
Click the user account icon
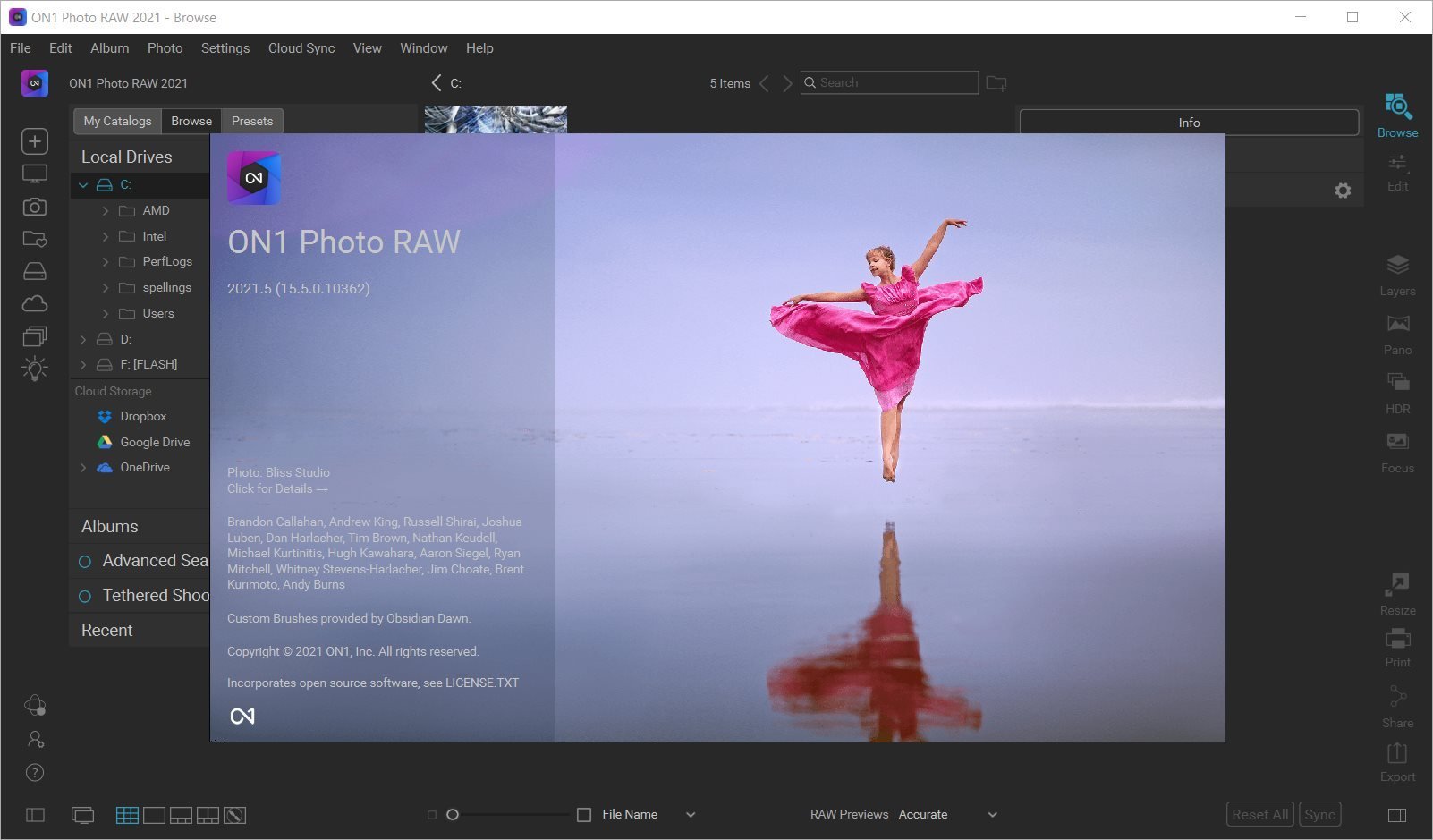(x=35, y=739)
